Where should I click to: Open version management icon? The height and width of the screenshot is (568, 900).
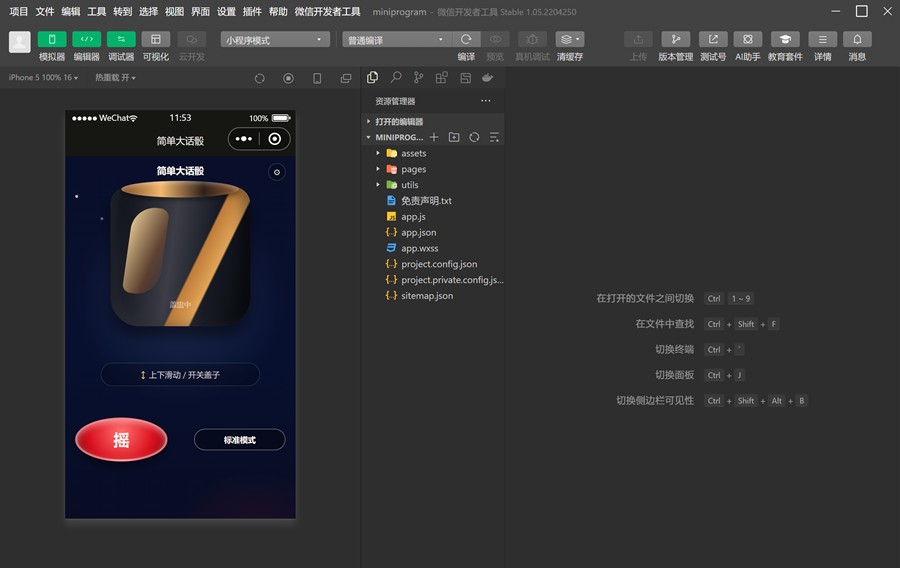(676, 39)
